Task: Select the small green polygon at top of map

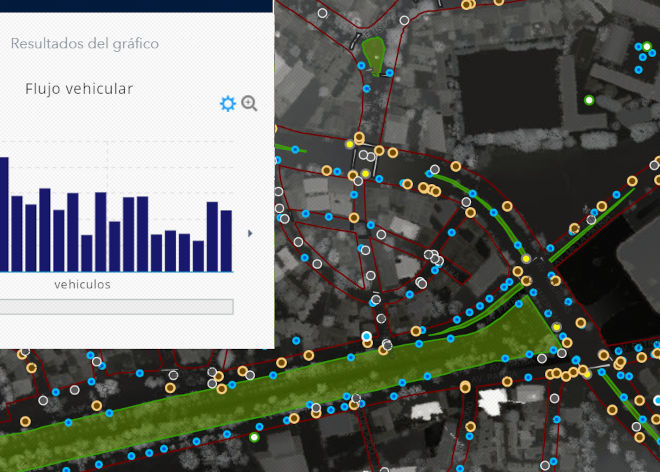Action: 375,55
